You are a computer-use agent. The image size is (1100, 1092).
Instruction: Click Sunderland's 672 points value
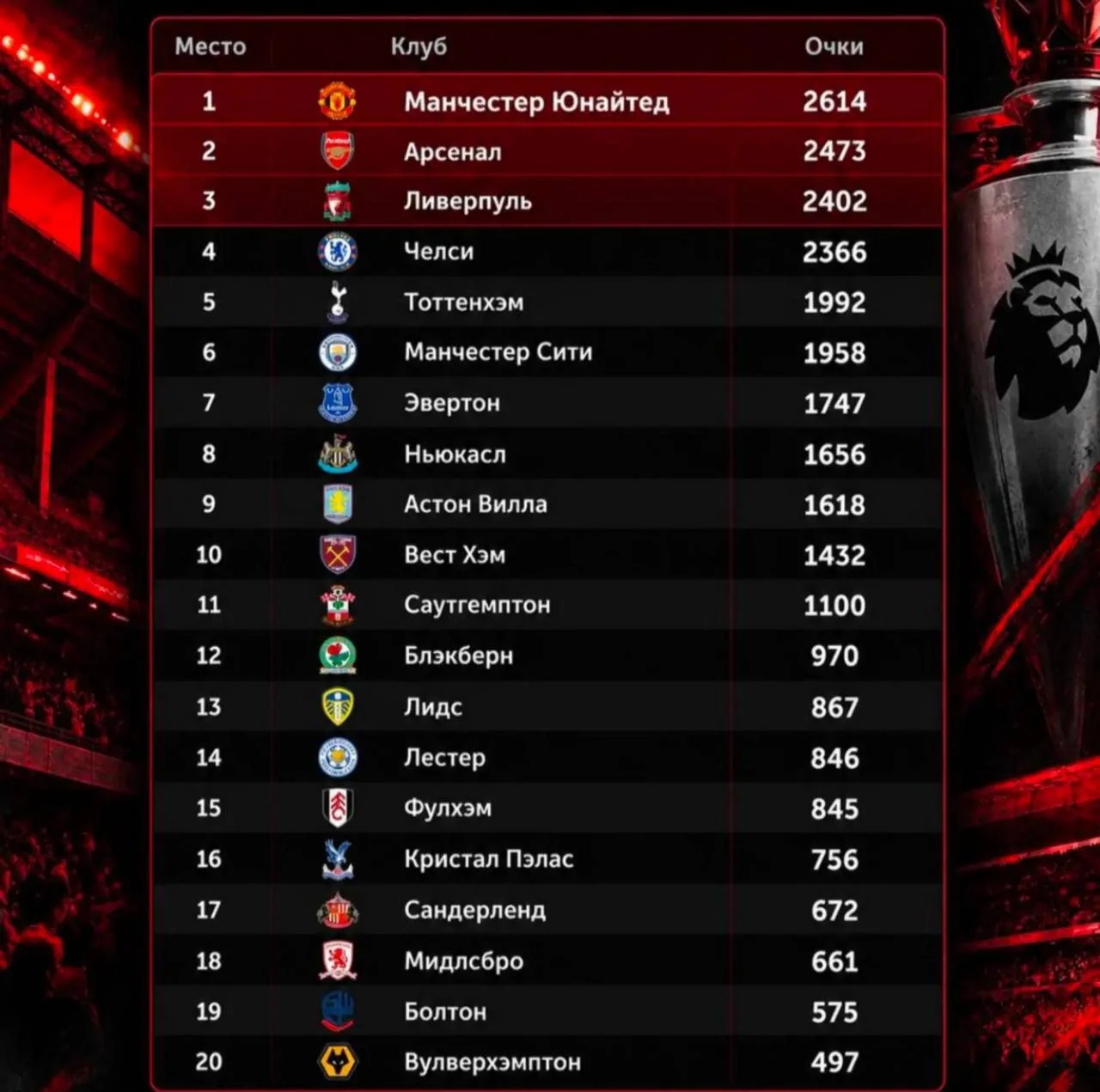[x=834, y=910]
